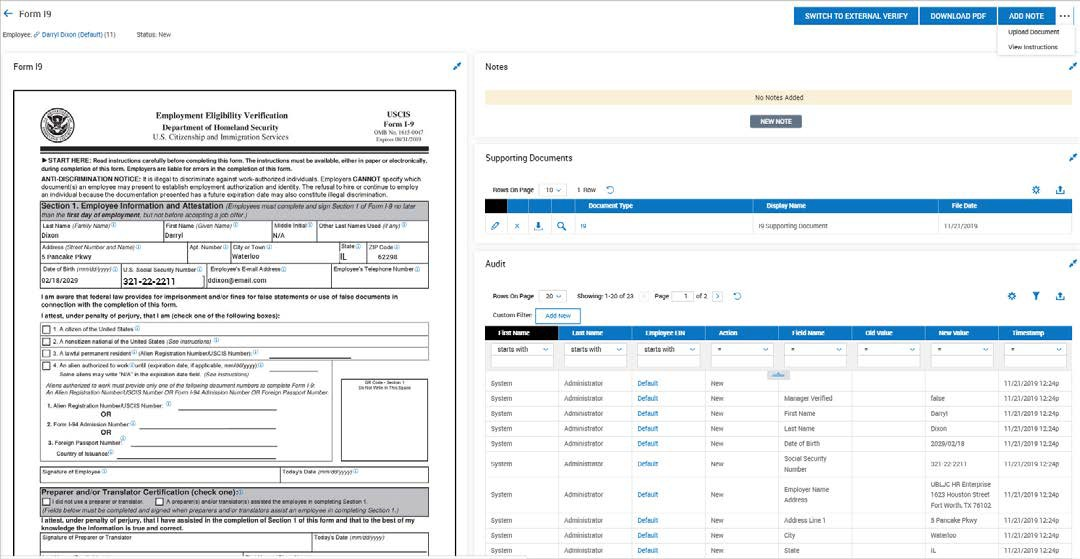Select Upload Document menu entry

pos(1033,32)
